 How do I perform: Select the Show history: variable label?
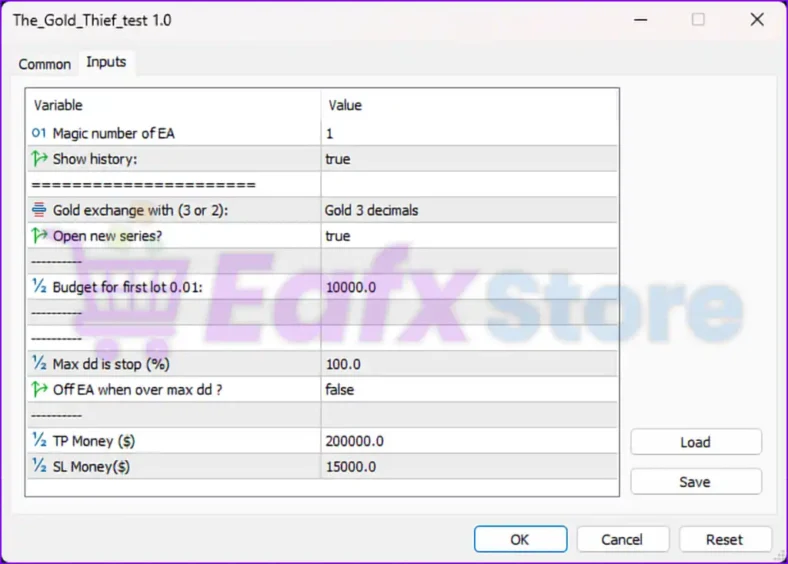click(95, 159)
